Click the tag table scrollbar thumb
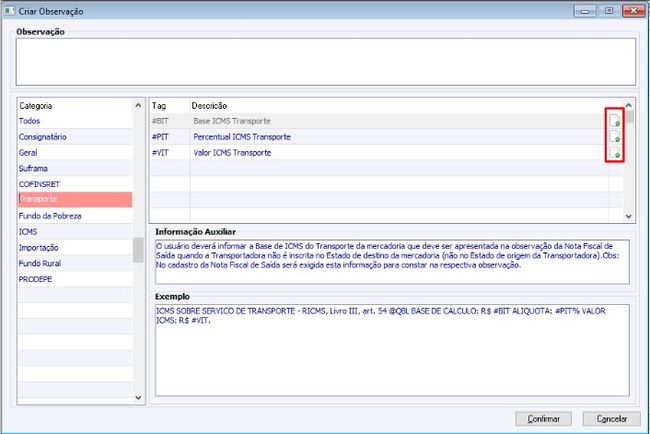 point(630,117)
